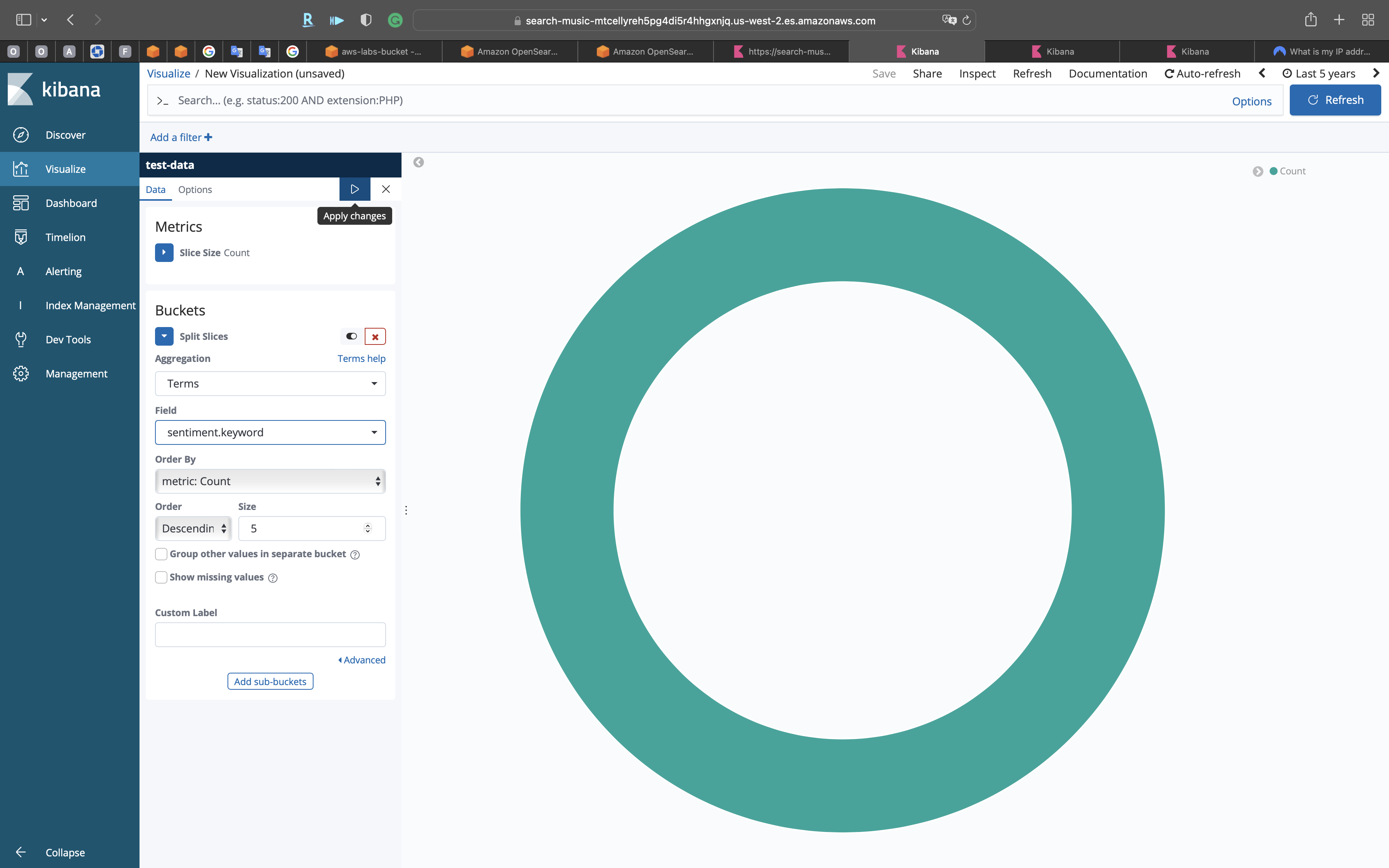This screenshot has height=868, width=1389.
Task: Disable the Split Slices aggregation toggle
Action: [351, 336]
